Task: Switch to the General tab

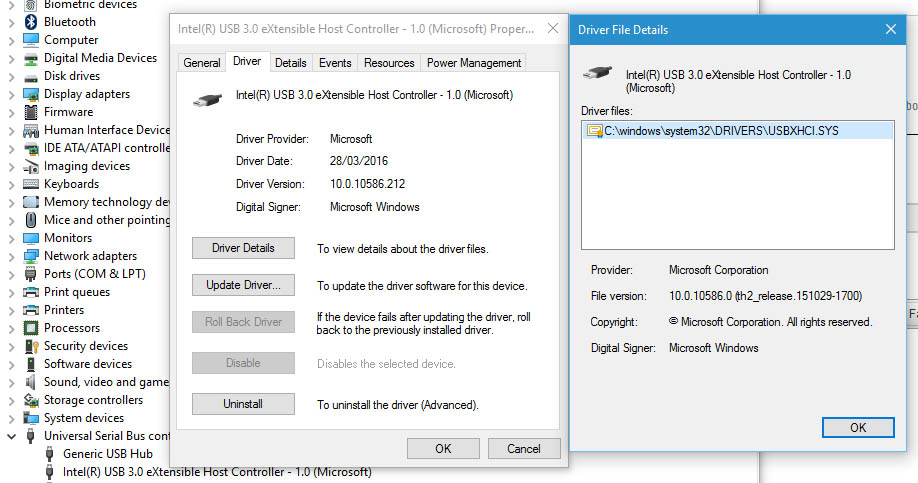Action: point(202,63)
